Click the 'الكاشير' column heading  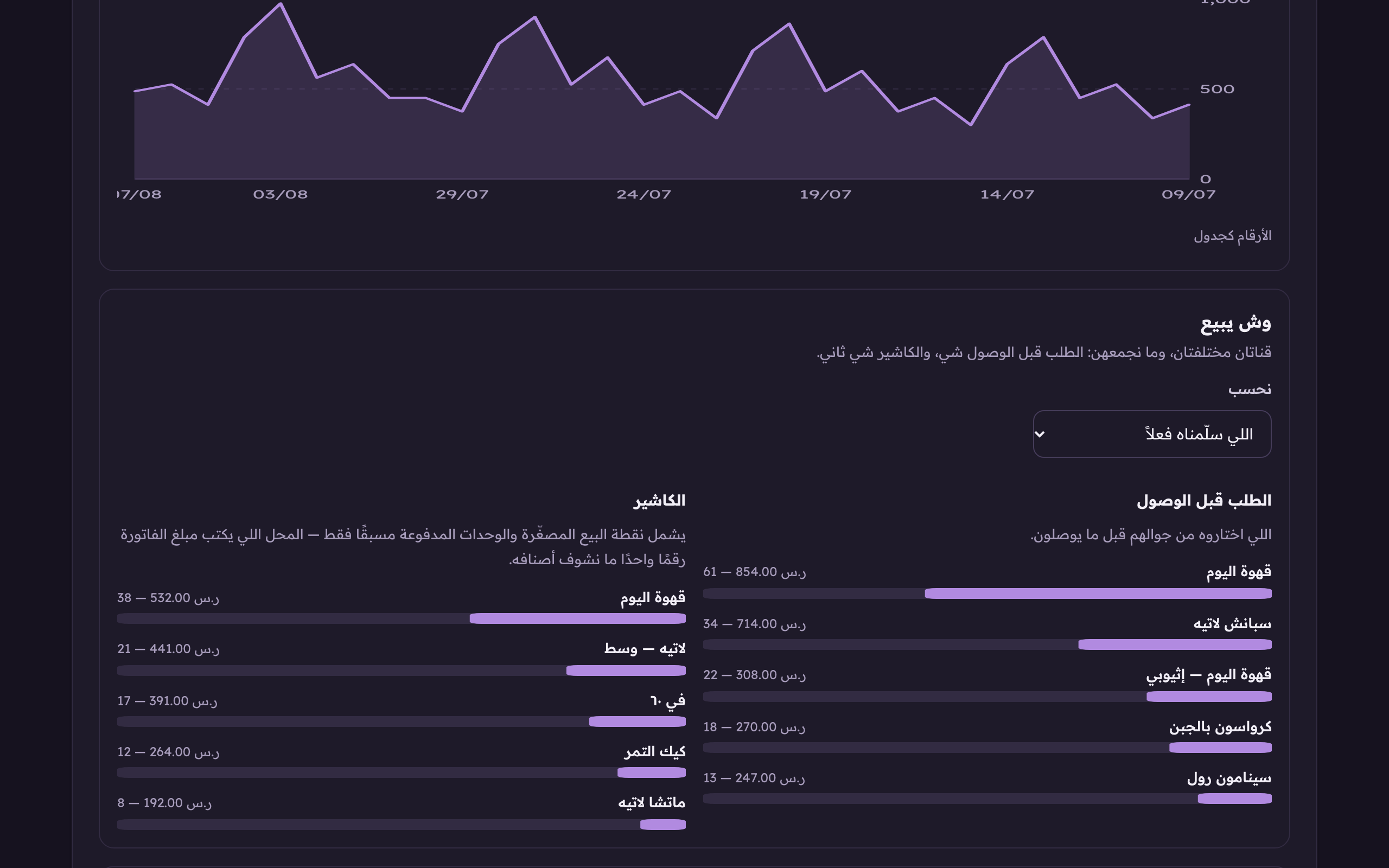click(x=659, y=501)
